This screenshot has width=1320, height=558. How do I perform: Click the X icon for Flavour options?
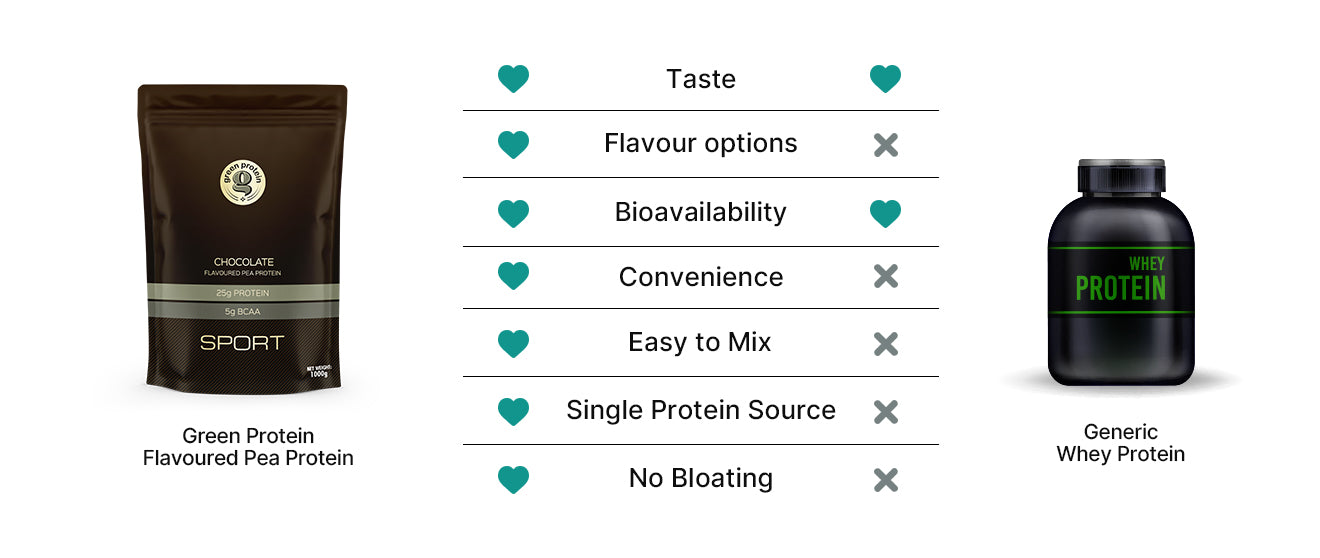click(885, 145)
